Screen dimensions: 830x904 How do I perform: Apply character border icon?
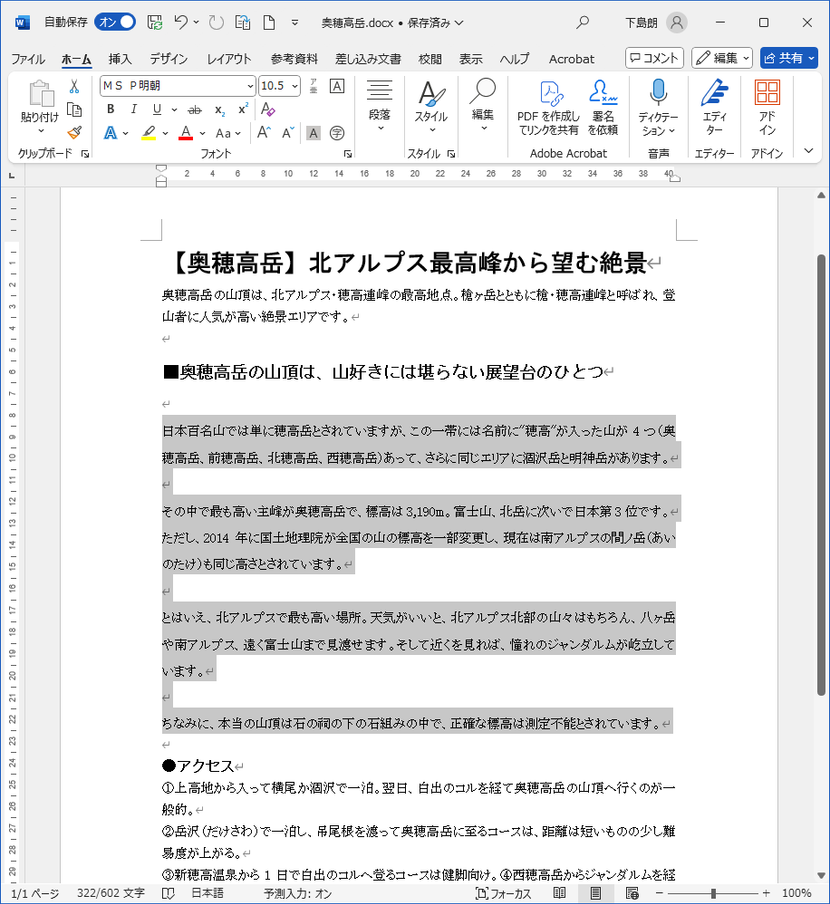pyautogui.click(x=337, y=86)
